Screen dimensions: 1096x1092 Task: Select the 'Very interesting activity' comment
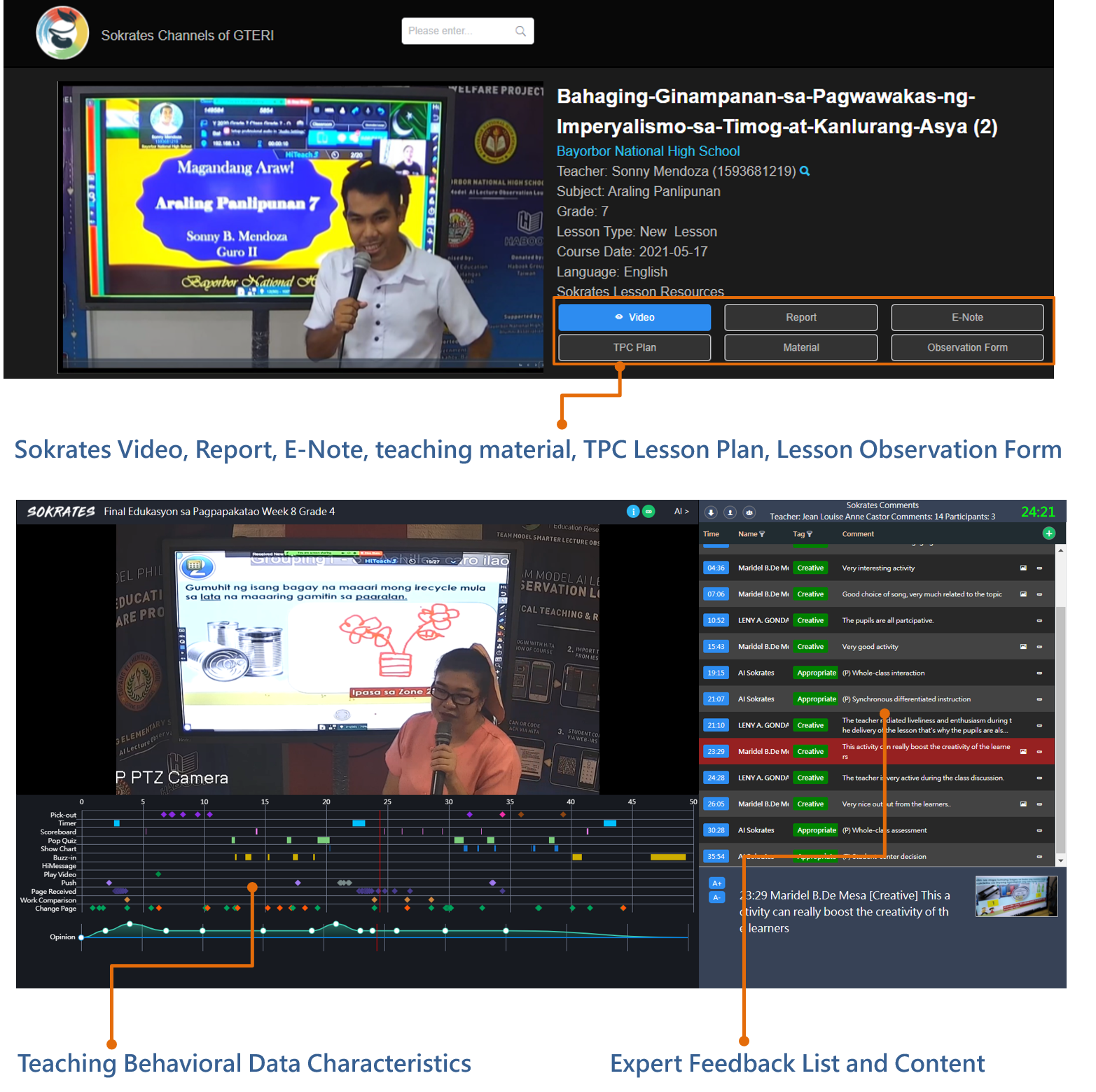pyautogui.click(x=878, y=568)
